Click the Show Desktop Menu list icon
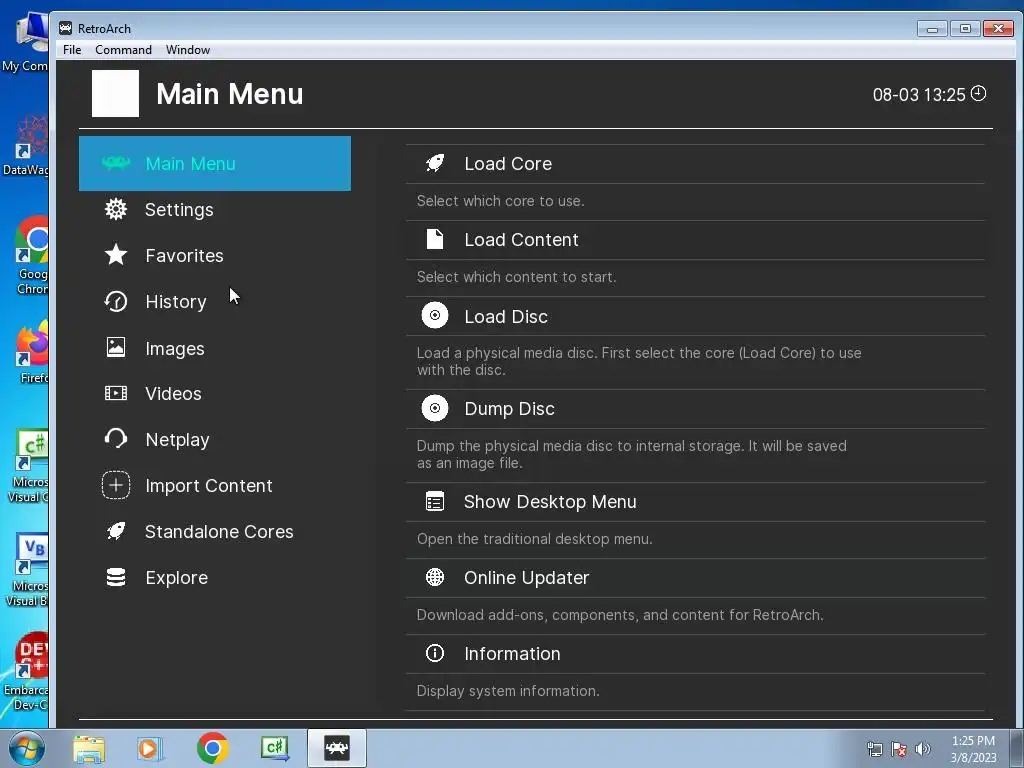Viewport: 1024px width, 768px height. (435, 502)
